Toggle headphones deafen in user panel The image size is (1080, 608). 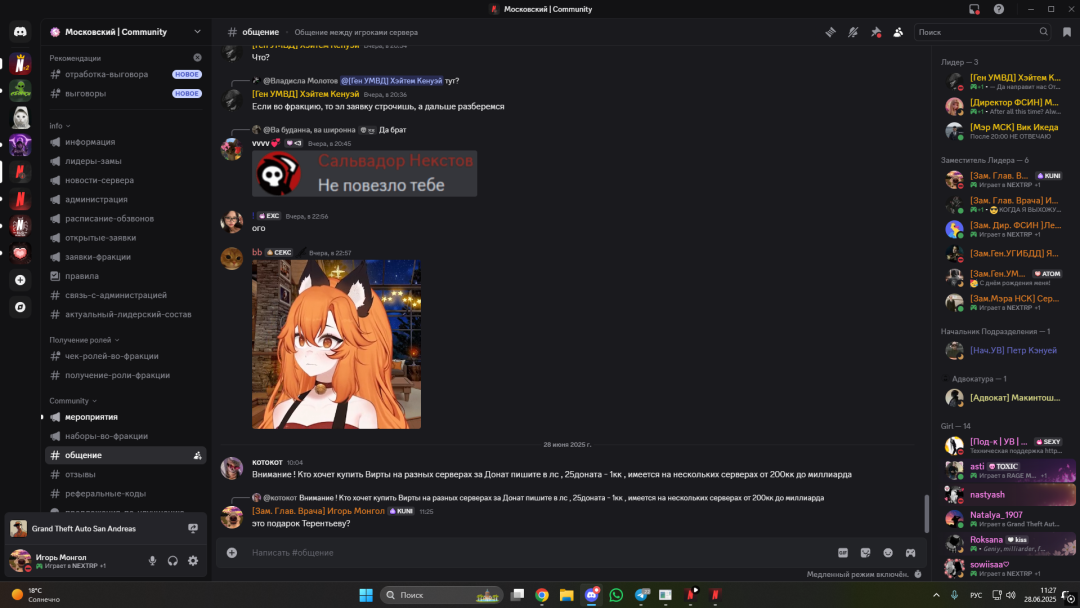pos(173,561)
